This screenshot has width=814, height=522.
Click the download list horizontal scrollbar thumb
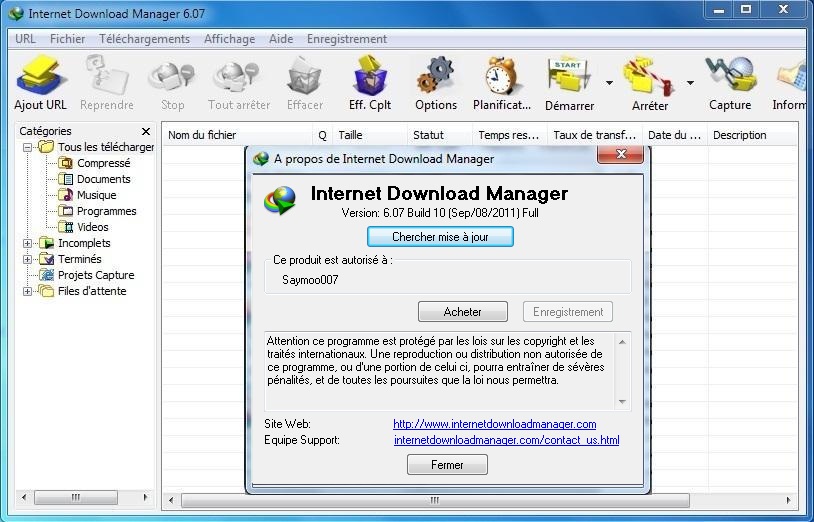pyautogui.click(x=435, y=500)
